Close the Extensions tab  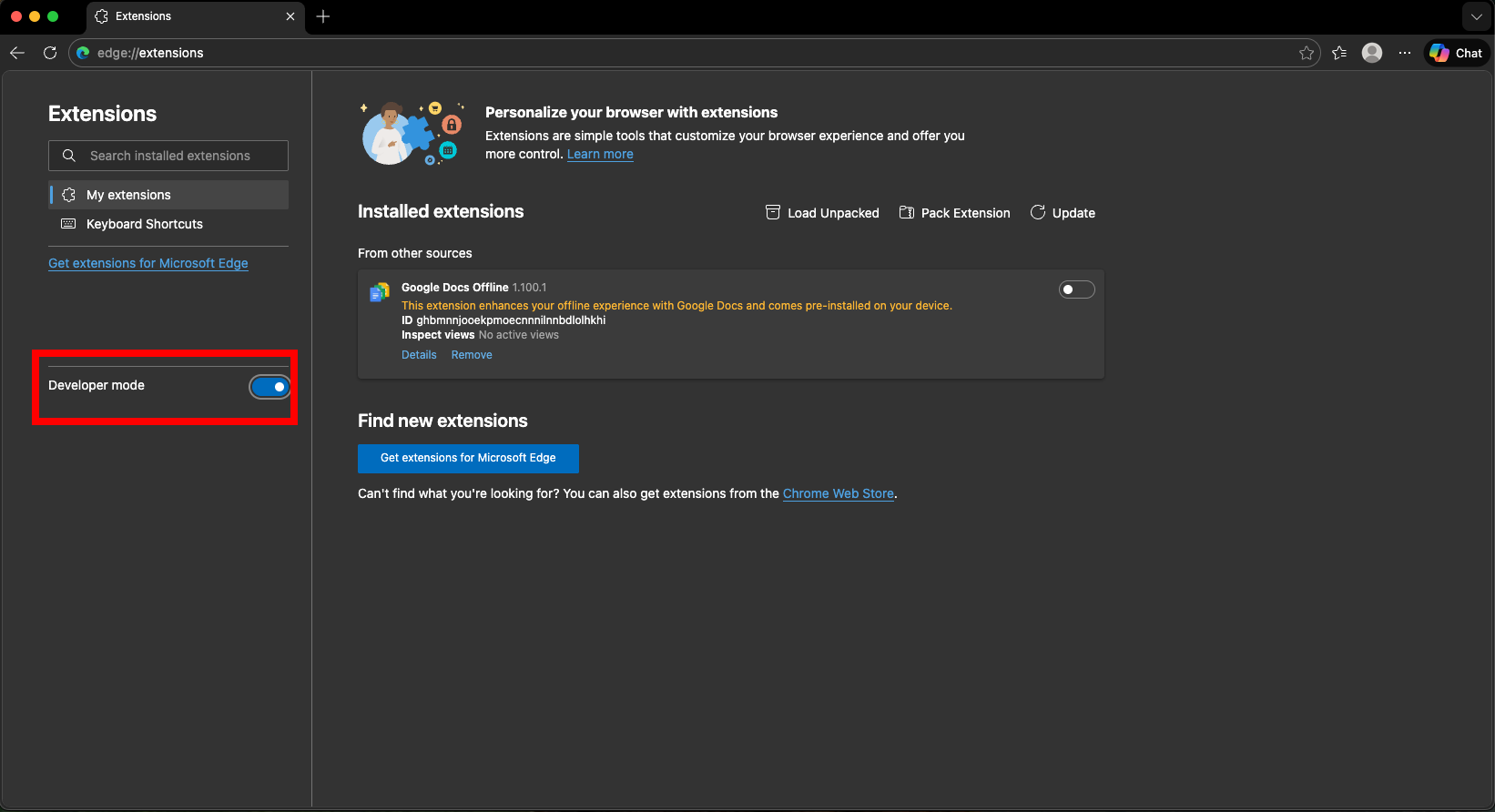pyautogui.click(x=290, y=16)
